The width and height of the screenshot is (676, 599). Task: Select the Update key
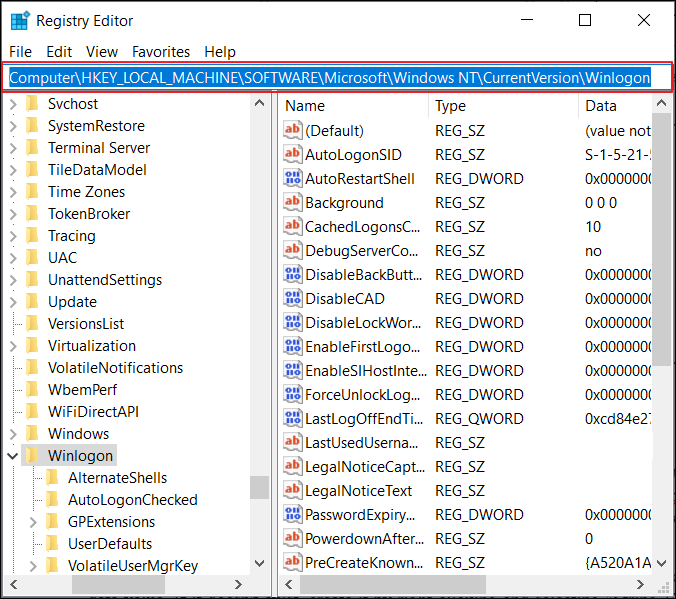coord(72,302)
